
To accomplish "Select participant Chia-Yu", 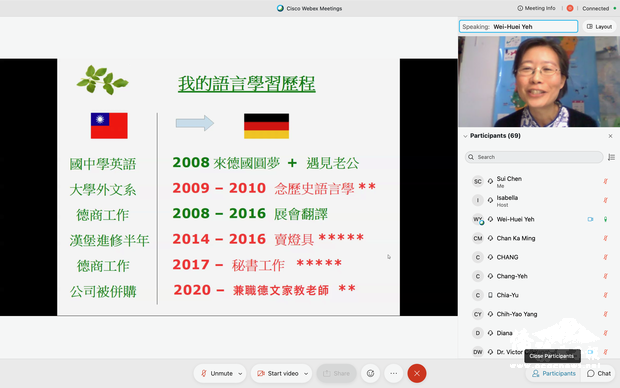I will tap(539, 295).
